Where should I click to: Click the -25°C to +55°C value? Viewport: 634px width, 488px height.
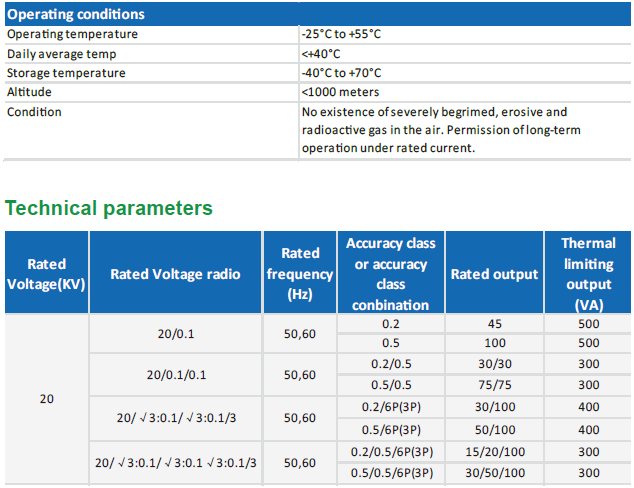[341, 34]
